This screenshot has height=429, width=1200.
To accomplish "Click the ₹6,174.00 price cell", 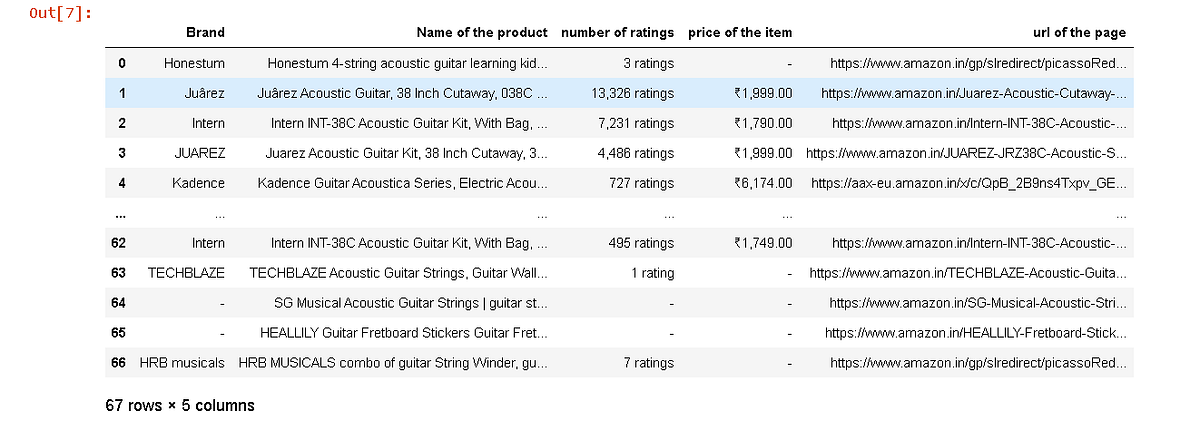I will click(x=763, y=183).
